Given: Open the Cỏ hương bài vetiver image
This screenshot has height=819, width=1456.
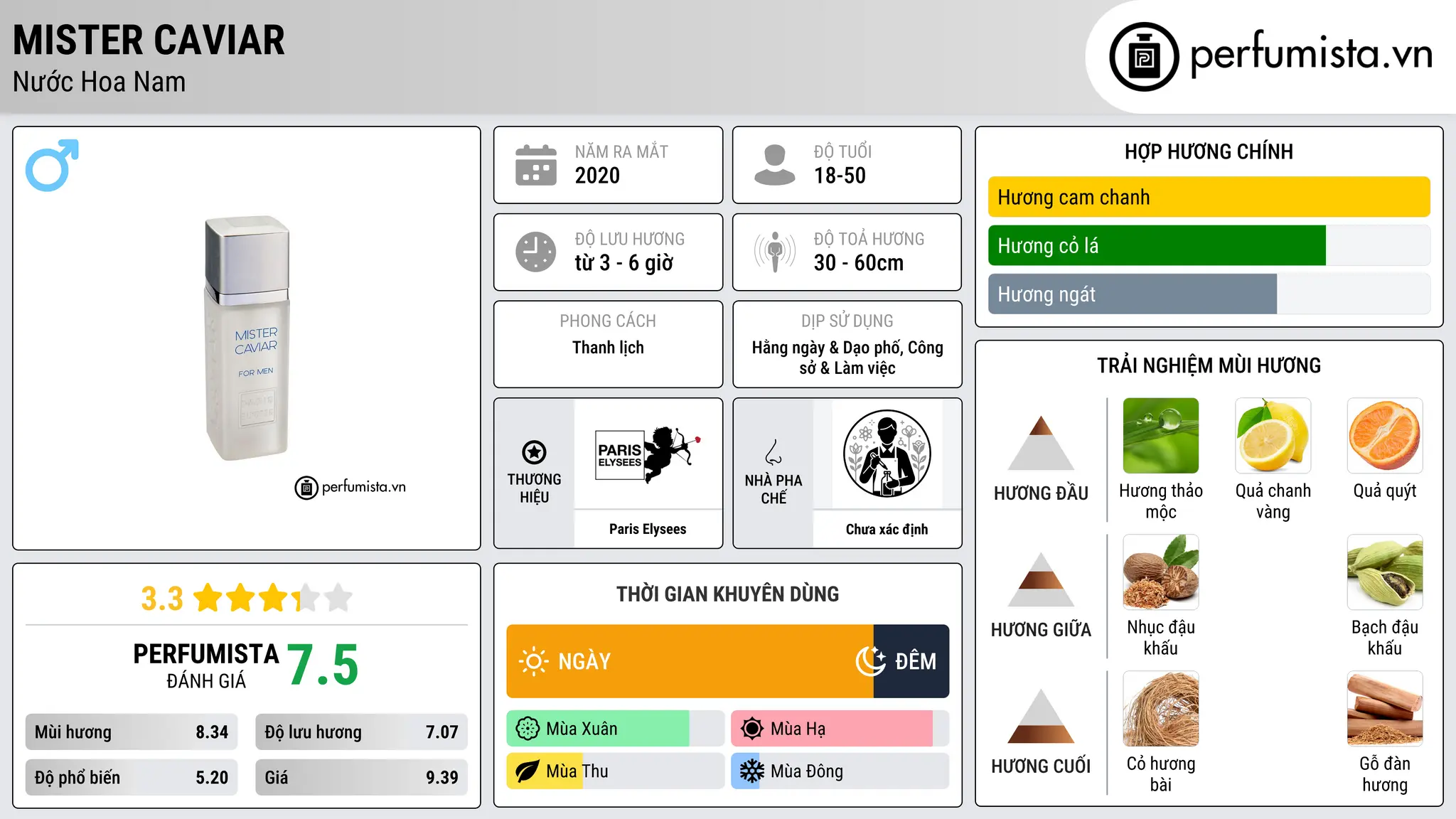Looking at the screenshot, I should [x=1161, y=709].
